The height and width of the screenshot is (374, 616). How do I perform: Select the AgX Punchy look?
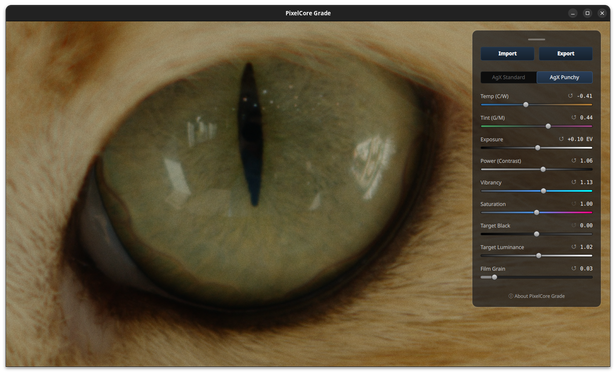click(564, 77)
